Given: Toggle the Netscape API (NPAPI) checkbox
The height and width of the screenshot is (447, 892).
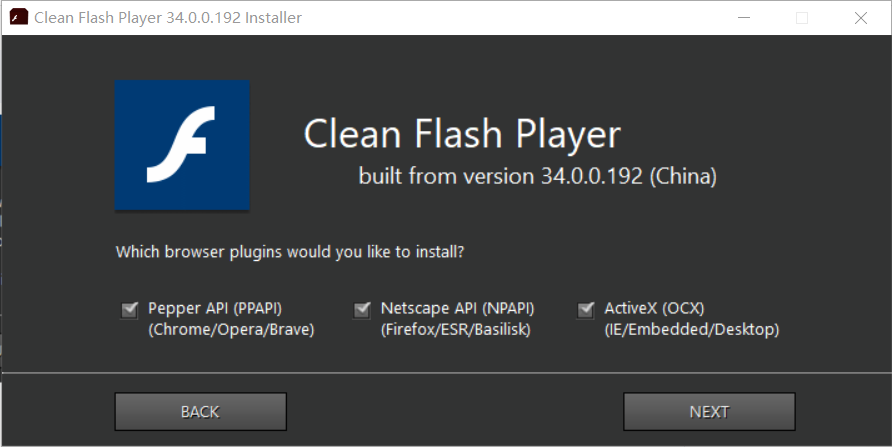Looking at the screenshot, I should click(x=362, y=310).
